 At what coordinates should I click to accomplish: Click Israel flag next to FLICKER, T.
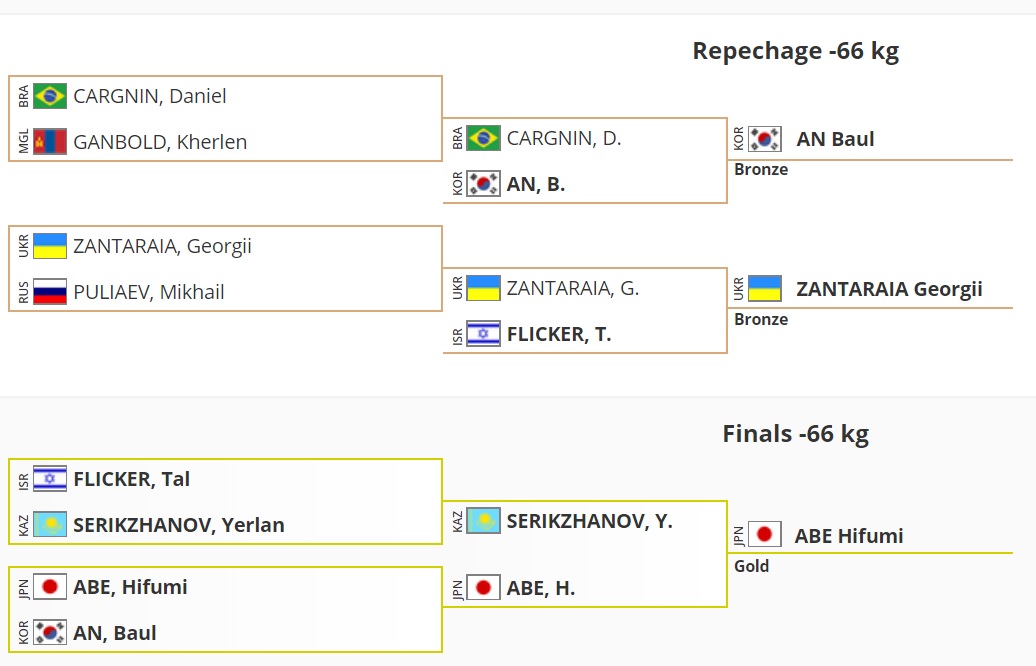pos(484,334)
